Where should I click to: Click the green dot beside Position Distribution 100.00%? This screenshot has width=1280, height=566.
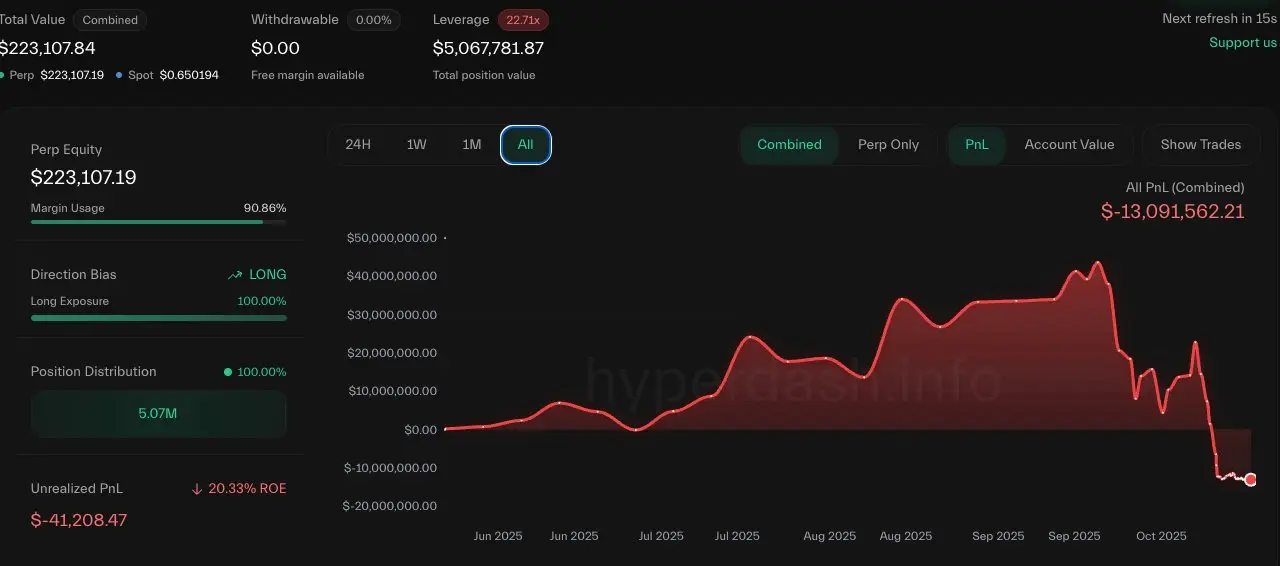(x=228, y=372)
